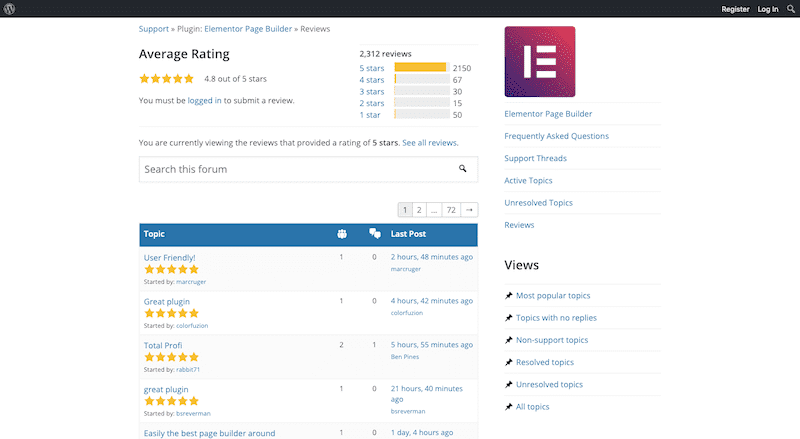800x439 pixels.
Task: Select page 1 in pagination
Action: tap(405, 210)
